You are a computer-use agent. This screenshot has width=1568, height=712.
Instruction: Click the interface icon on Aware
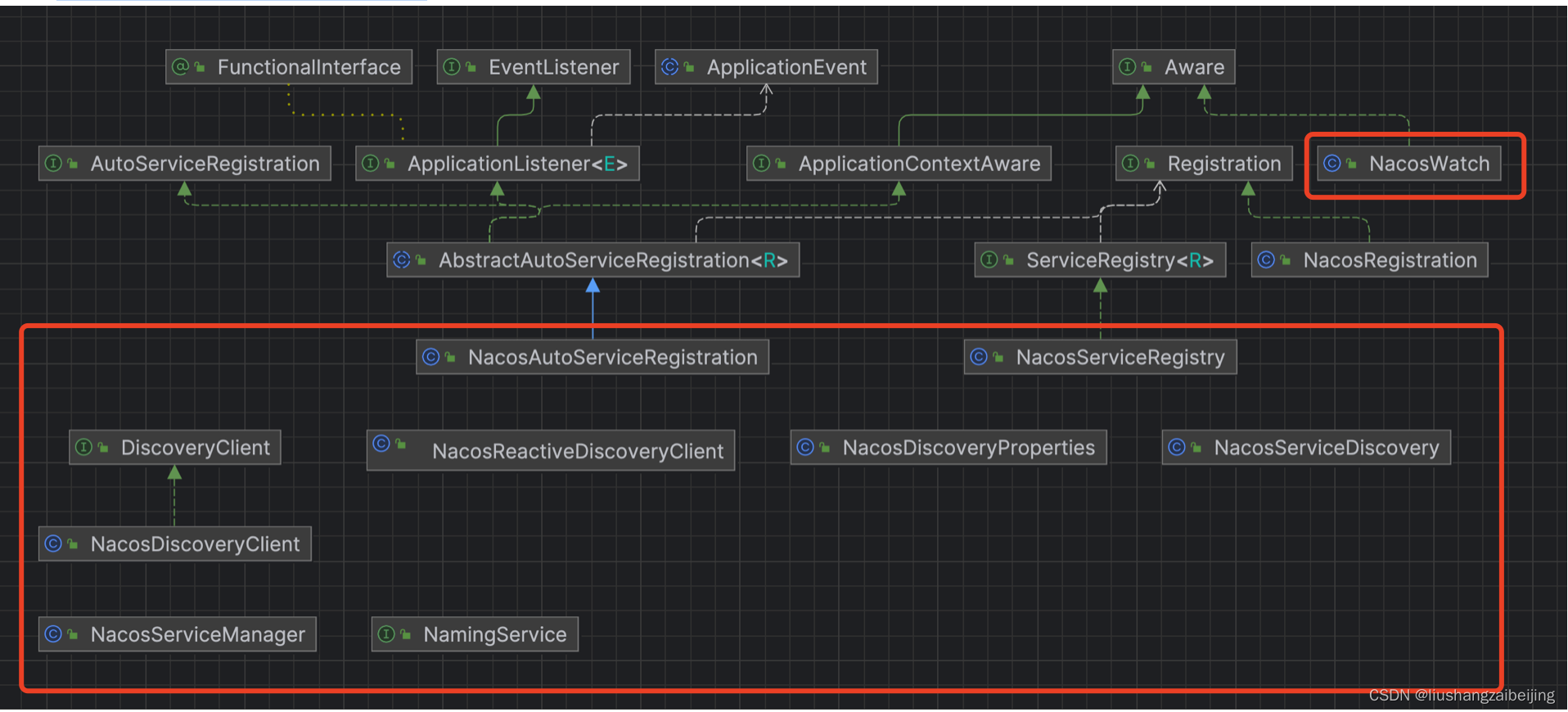pos(1128,66)
